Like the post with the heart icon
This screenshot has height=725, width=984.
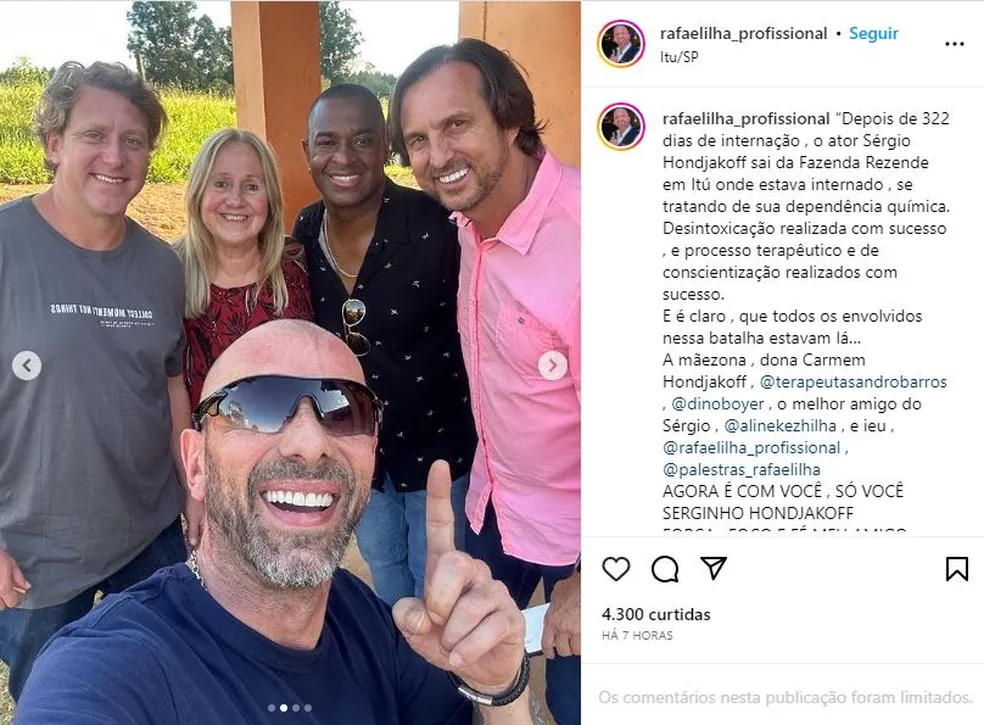(616, 569)
